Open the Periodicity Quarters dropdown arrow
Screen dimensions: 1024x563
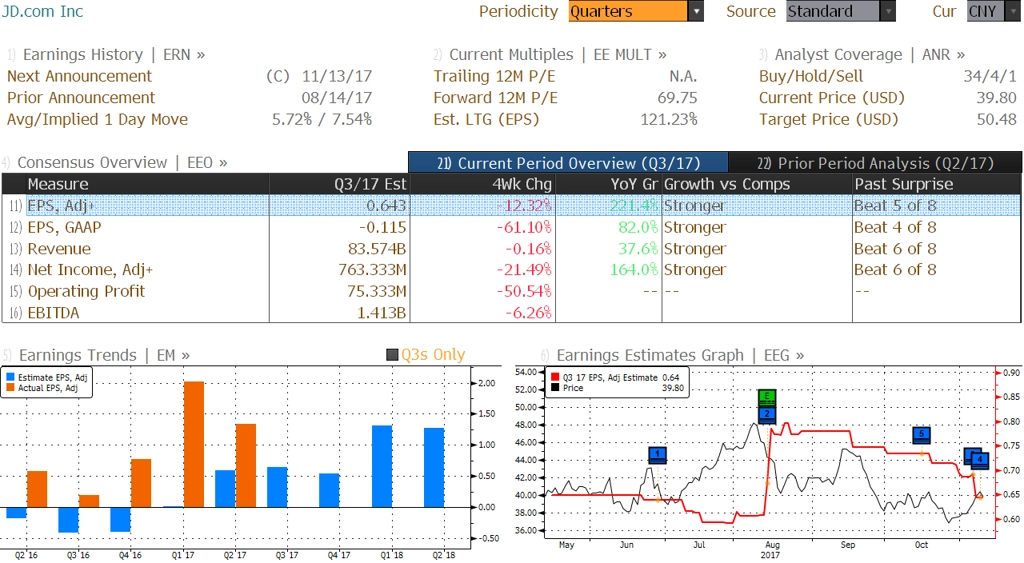pos(696,12)
